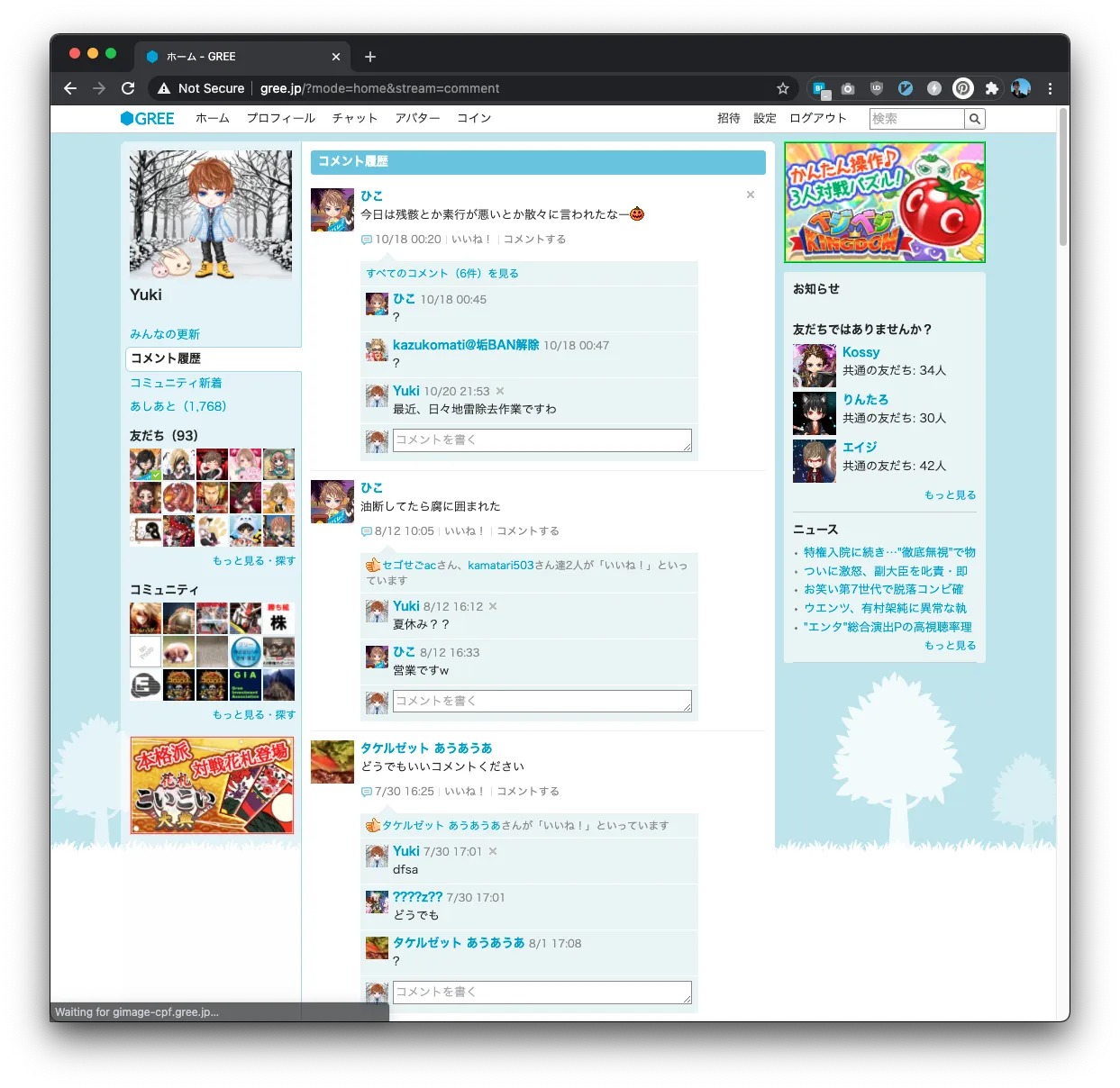Click いいね！ on the 8/12 10:05 post
This screenshot has height=1088, width=1120.
click(464, 531)
